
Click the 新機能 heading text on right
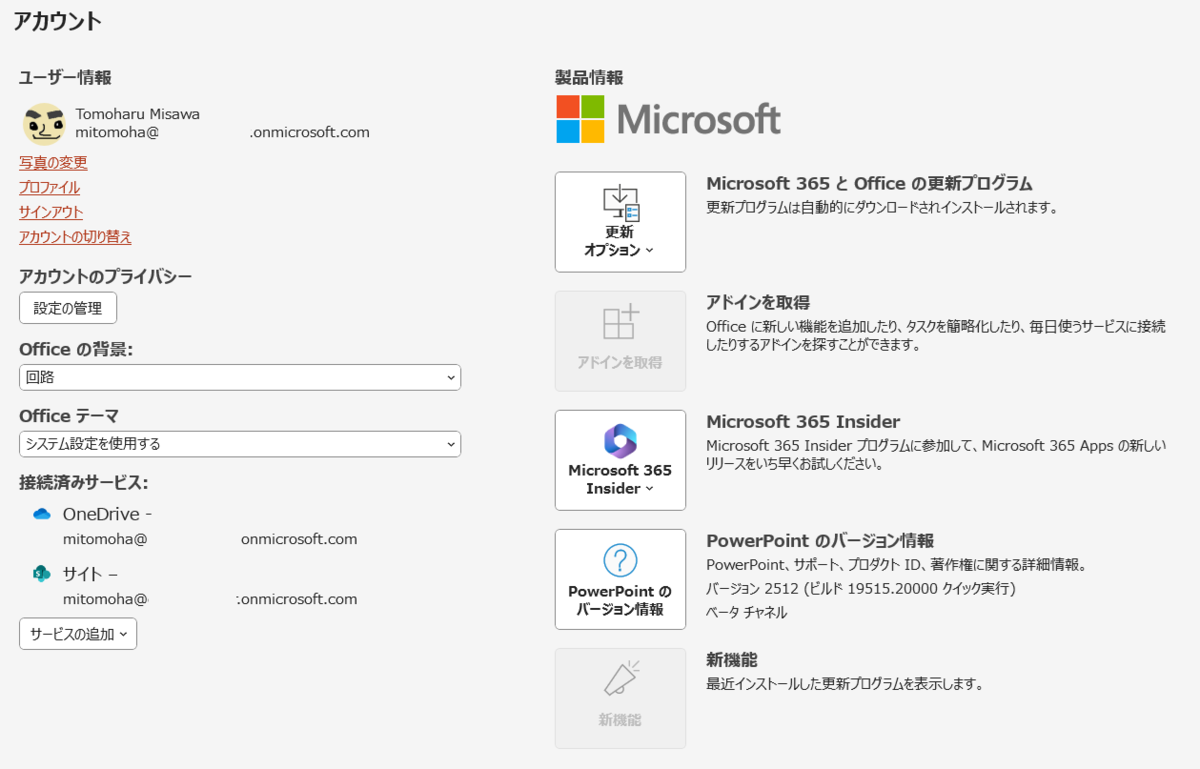tap(732, 660)
